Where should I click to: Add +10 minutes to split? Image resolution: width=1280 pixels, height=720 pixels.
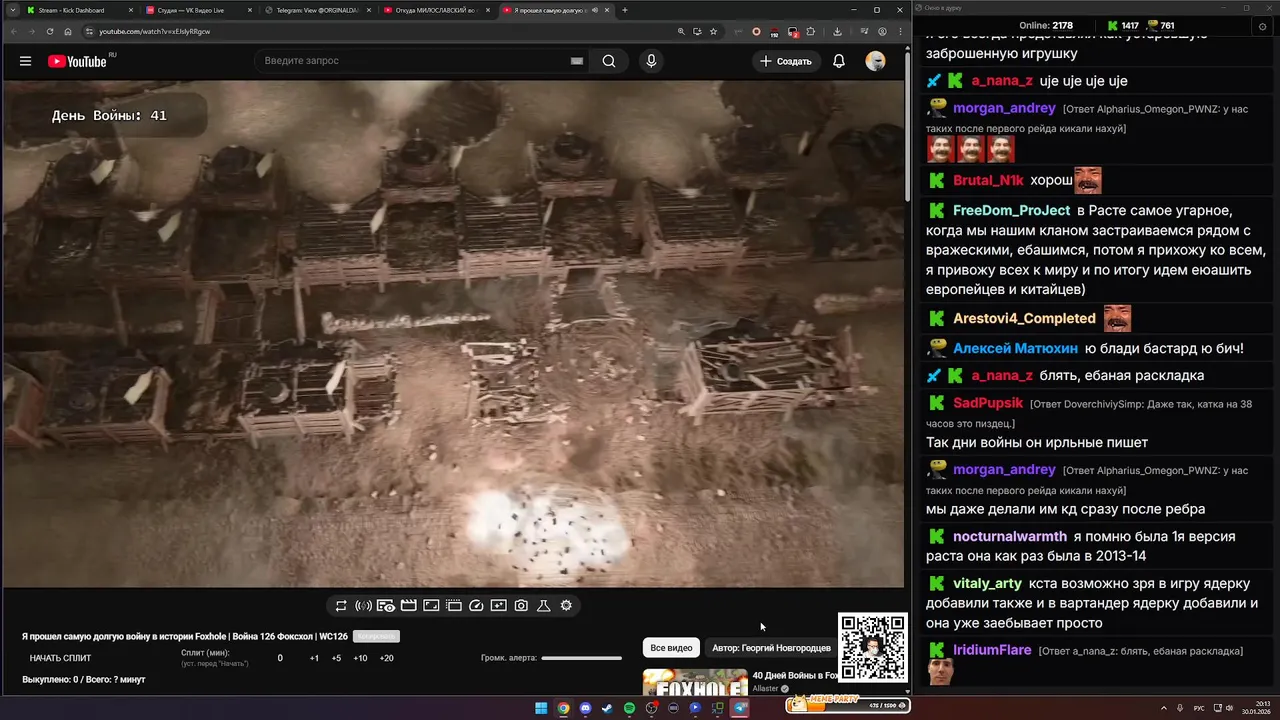click(360, 658)
